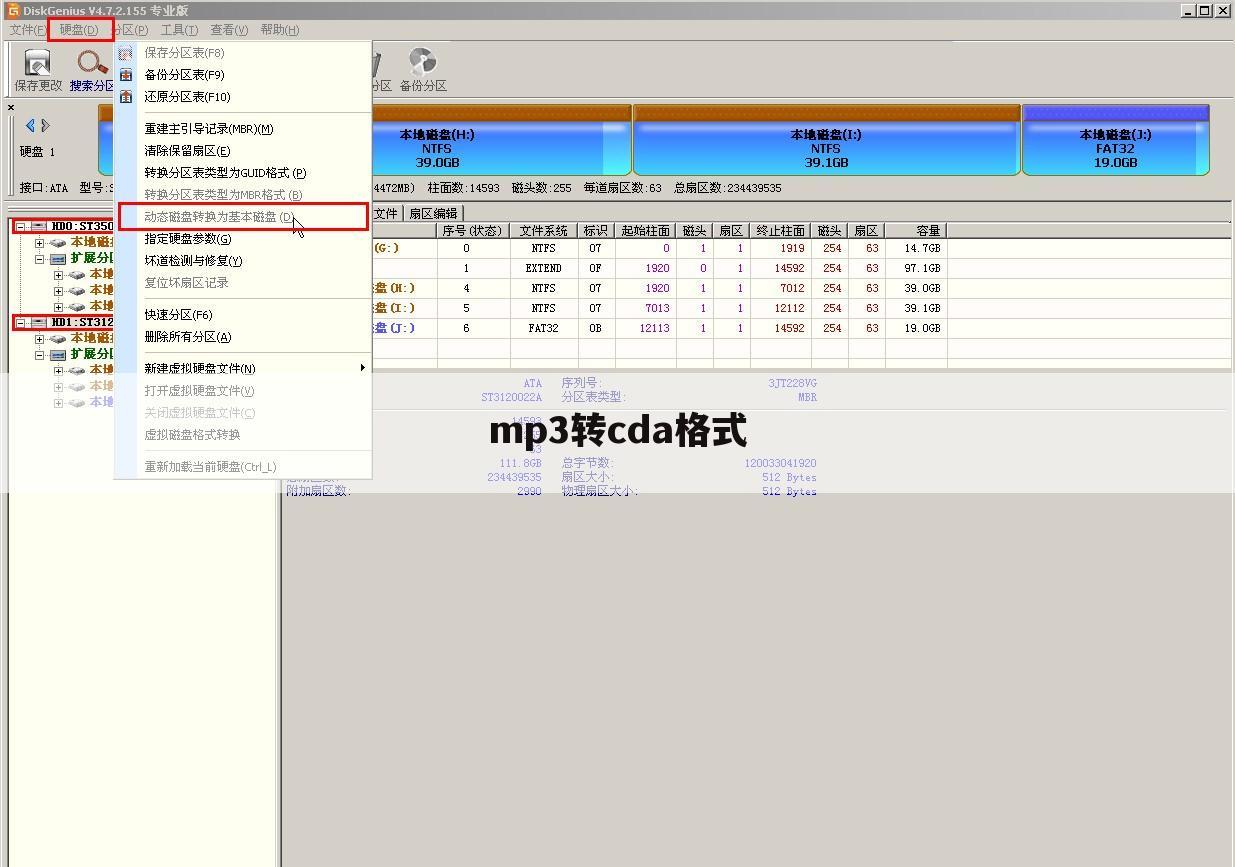This screenshot has height=867, width=1235.
Task: Click the 起始柱面 column header
Action: (646, 231)
